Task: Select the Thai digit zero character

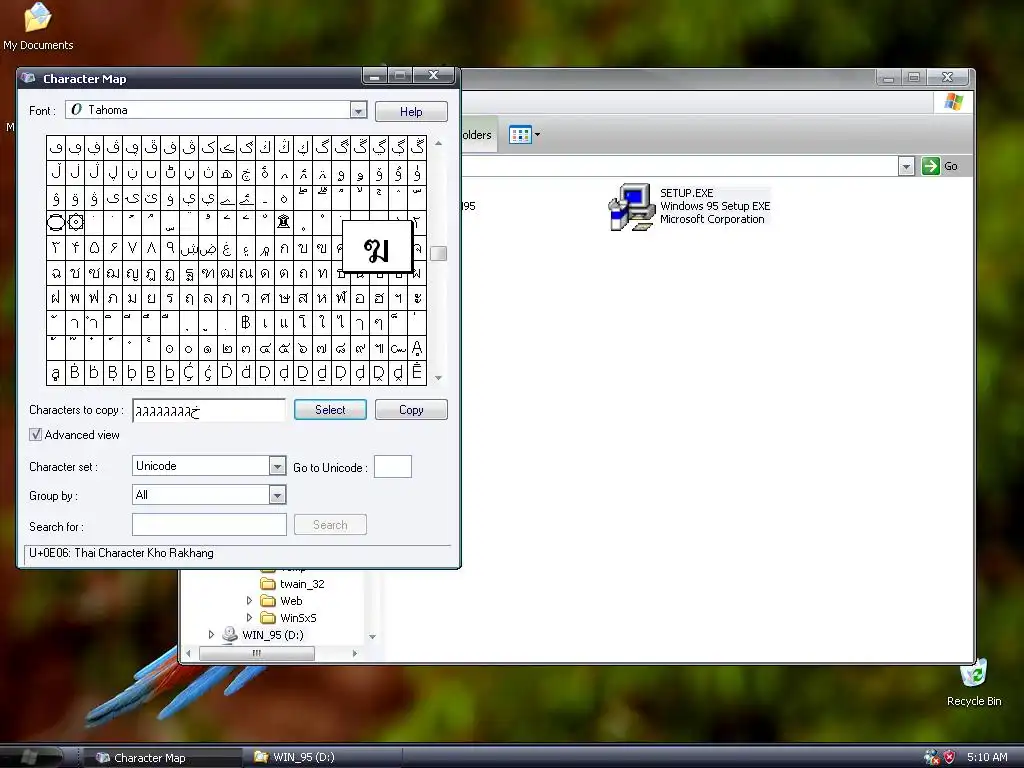Action: coord(189,348)
